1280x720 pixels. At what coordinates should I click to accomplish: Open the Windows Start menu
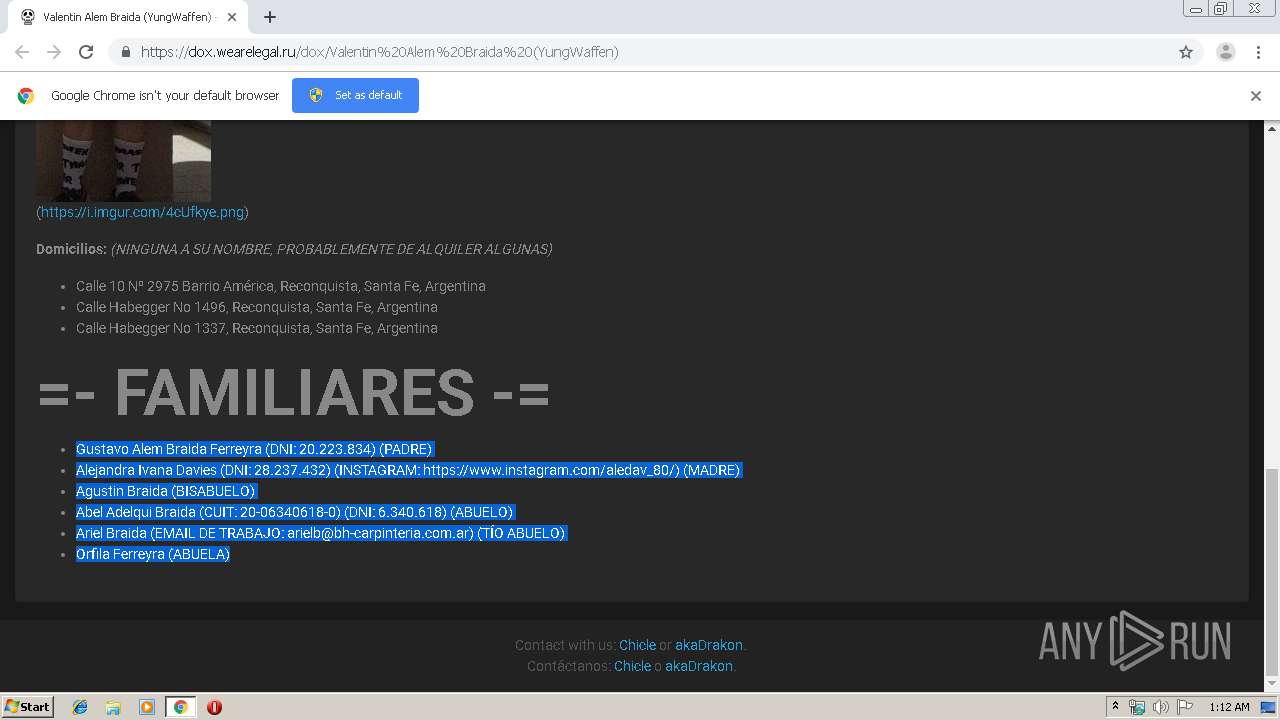tap(28, 706)
